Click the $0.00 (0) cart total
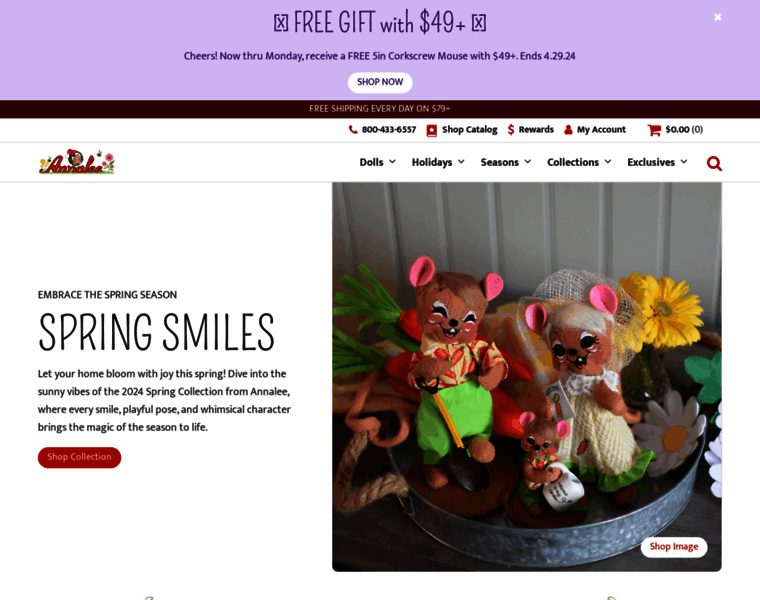The height and width of the screenshot is (600, 760). [684, 129]
